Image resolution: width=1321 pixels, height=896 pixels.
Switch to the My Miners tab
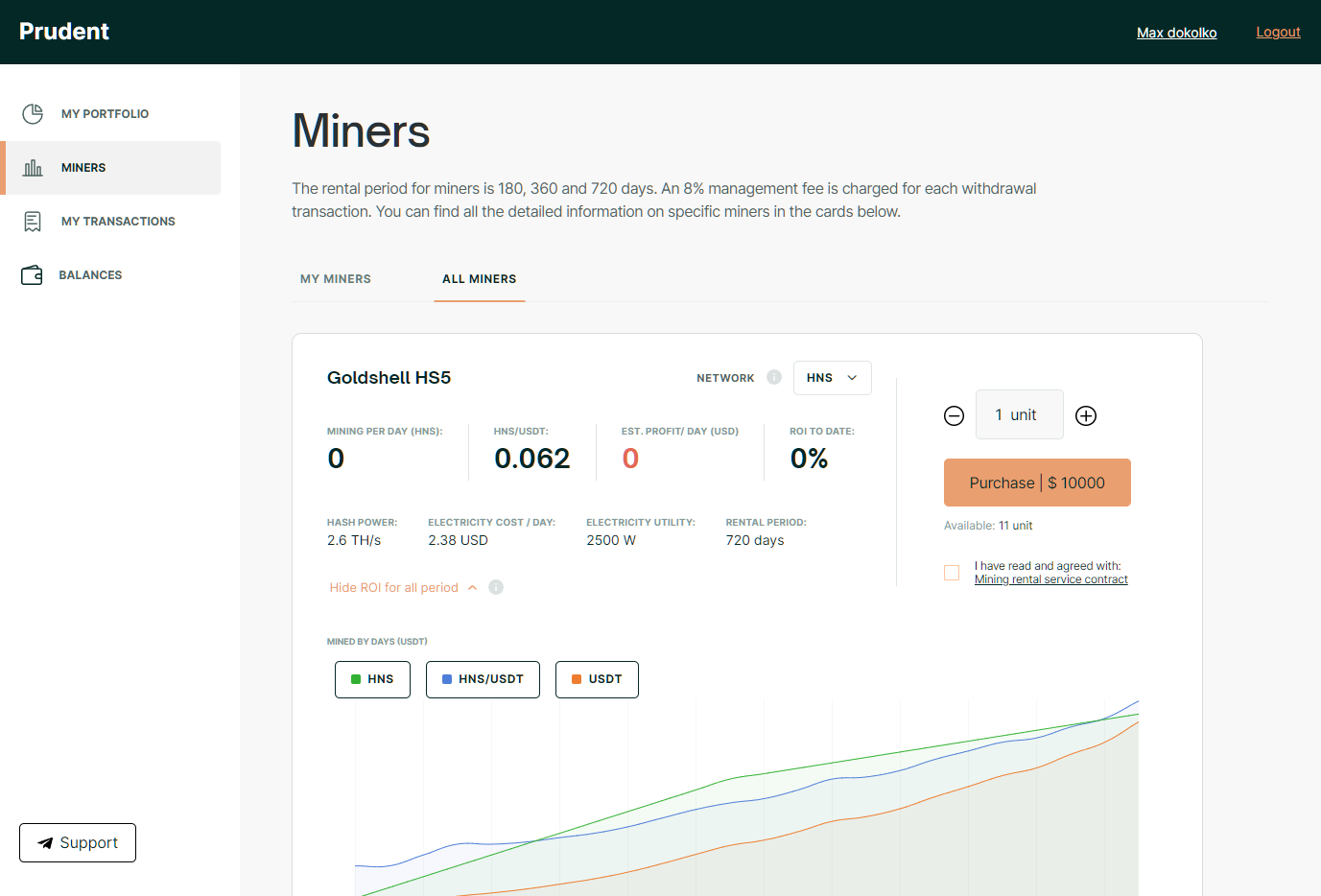[336, 279]
